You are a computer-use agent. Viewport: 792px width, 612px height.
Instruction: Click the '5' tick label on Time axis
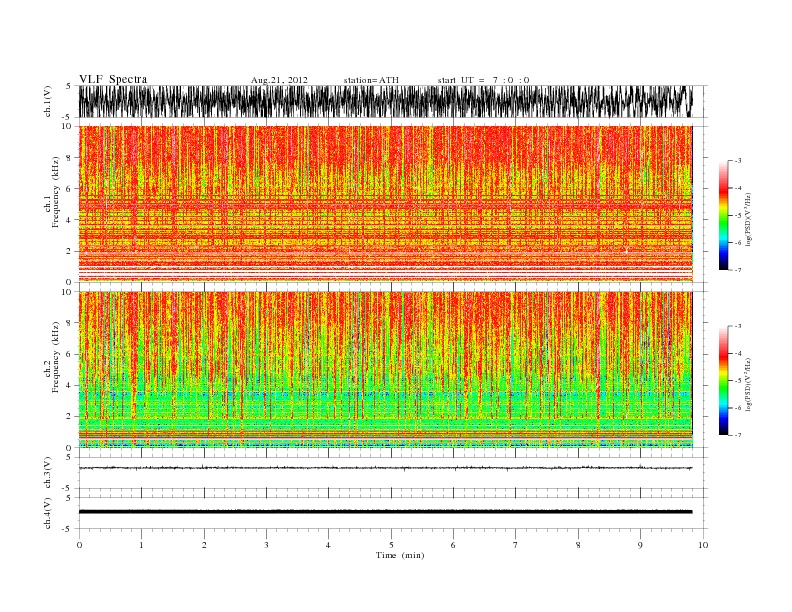click(x=391, y=545)
